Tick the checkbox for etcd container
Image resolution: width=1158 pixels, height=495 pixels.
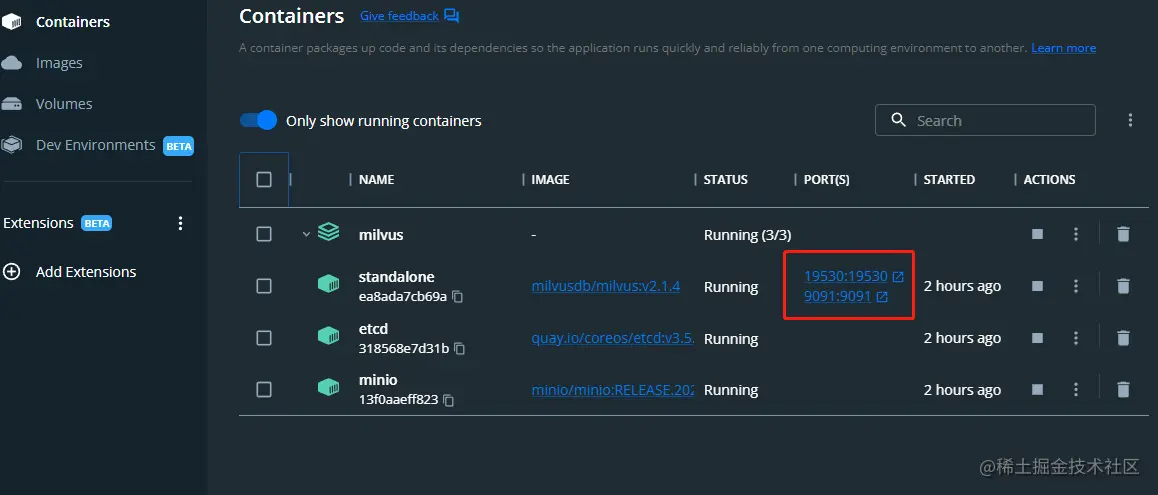click(264, 338)
